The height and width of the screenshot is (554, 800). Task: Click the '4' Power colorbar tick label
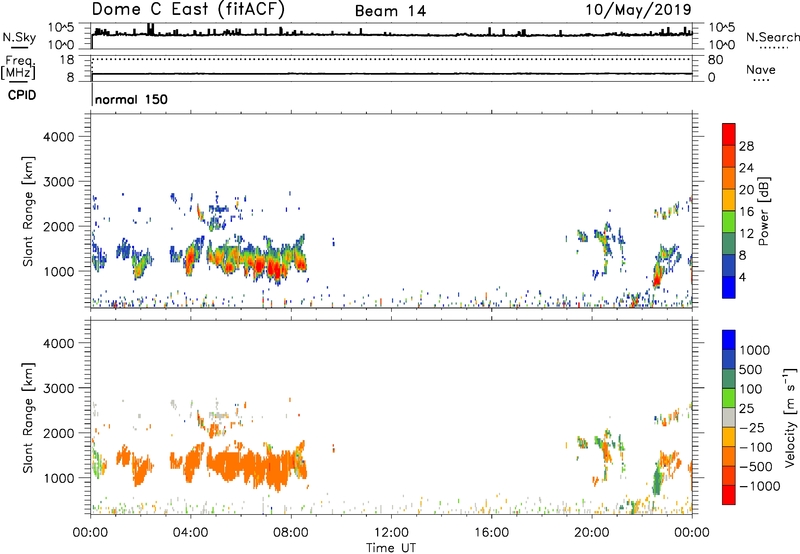coord(742,277)
